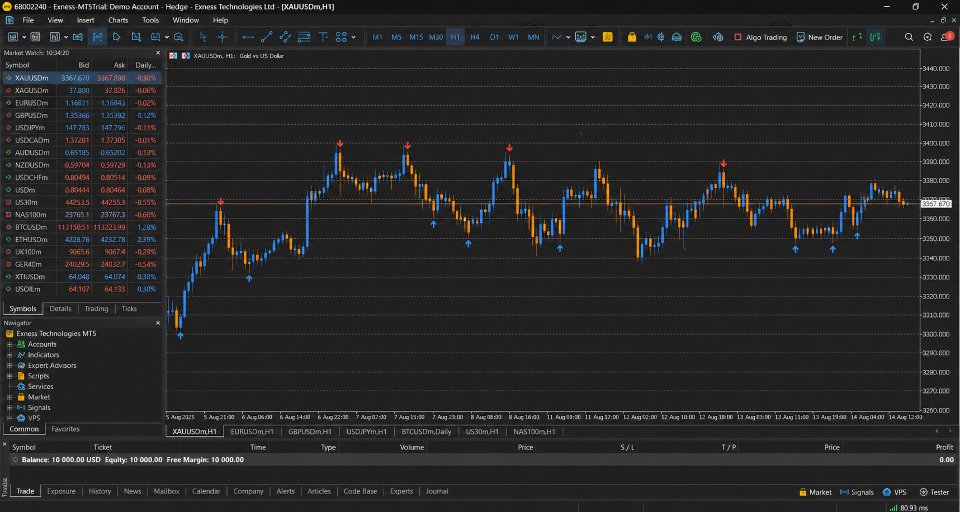This screenshot has height=512, width=960.
Task: Open the Charts menu
Action: click(x=118, y=20)
